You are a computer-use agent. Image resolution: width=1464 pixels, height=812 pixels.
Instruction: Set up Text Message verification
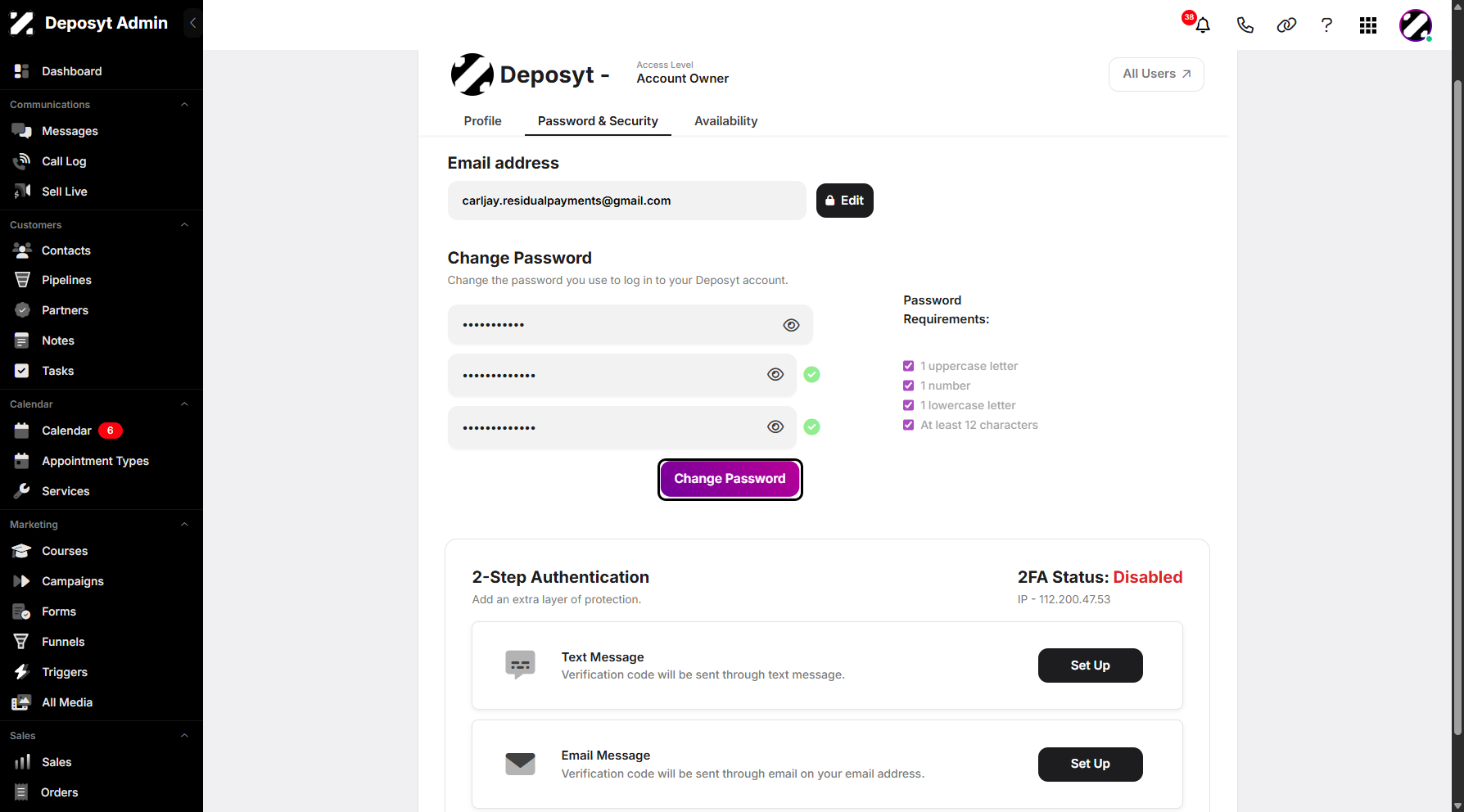coord(1091,665)
